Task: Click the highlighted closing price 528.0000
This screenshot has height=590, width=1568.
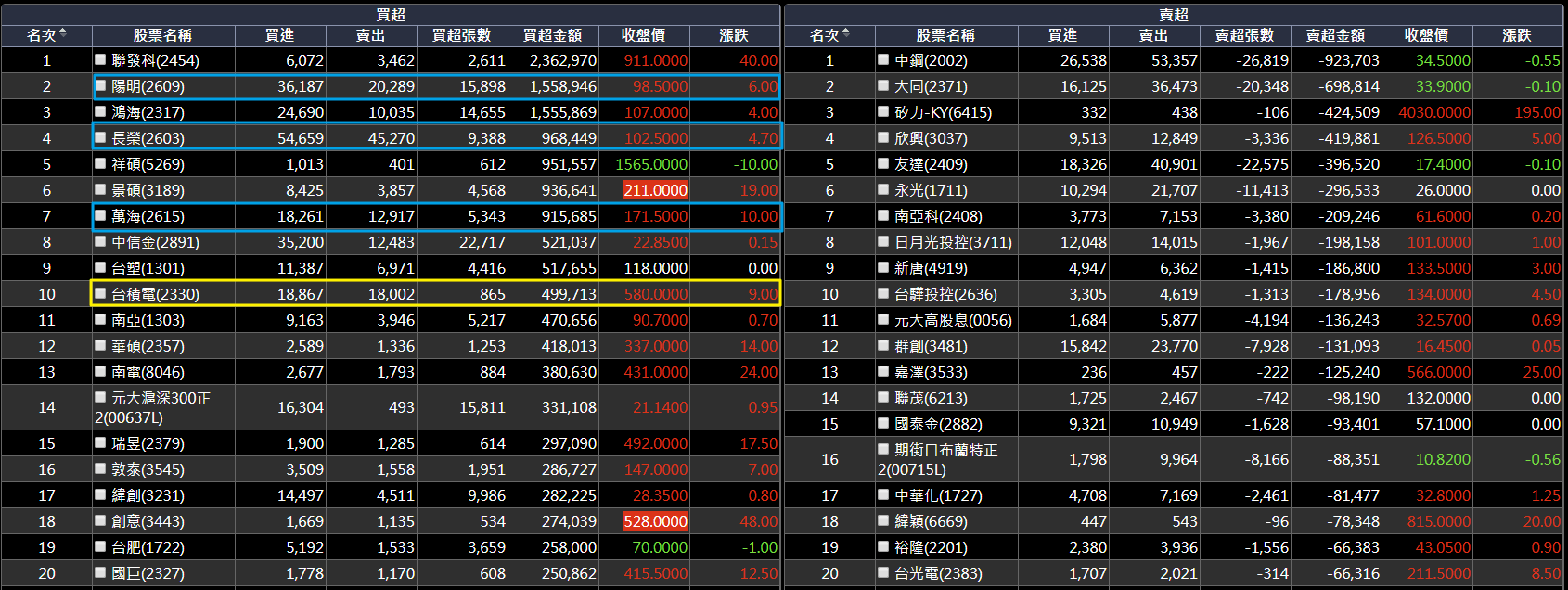Action: click(x=656, y=521)
